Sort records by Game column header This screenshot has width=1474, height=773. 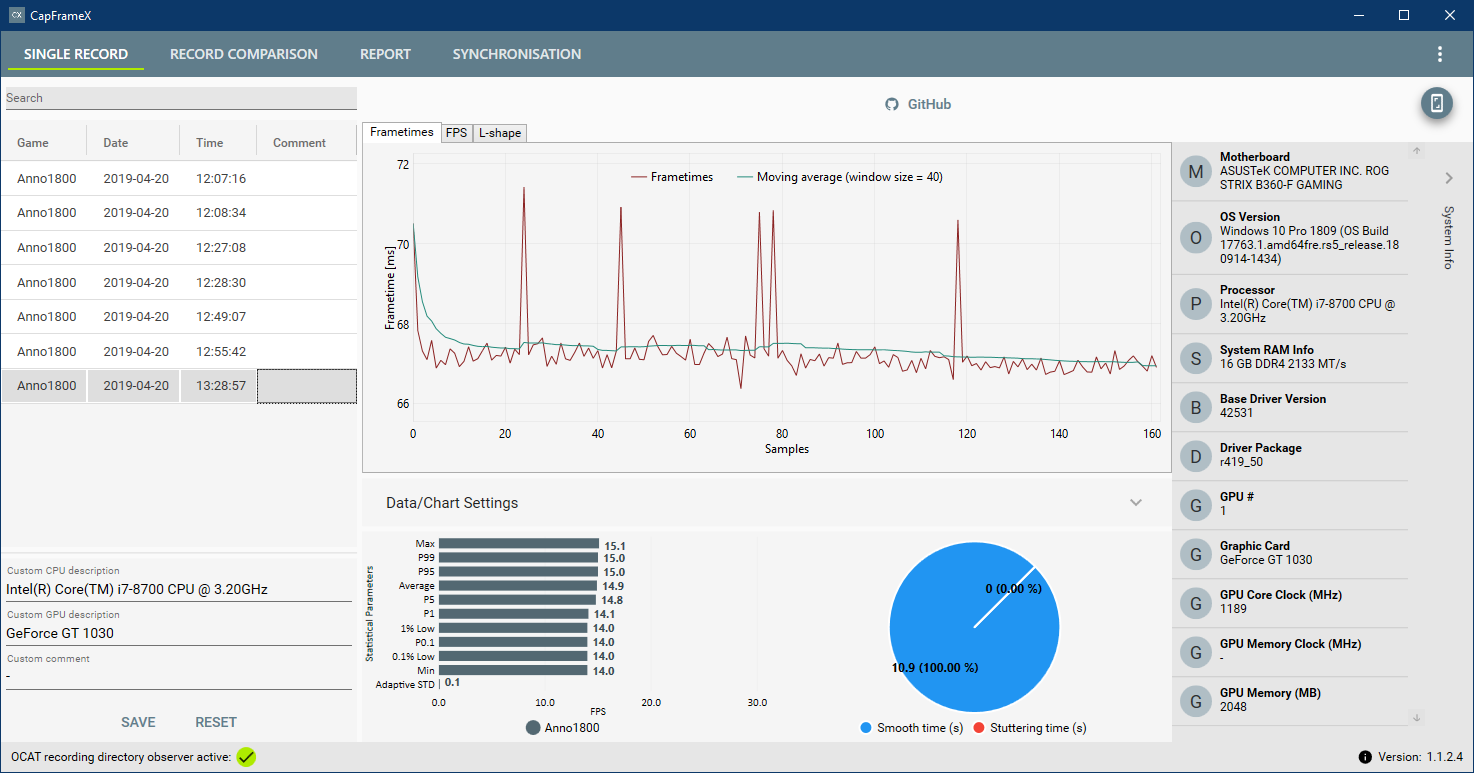(33, 143)
